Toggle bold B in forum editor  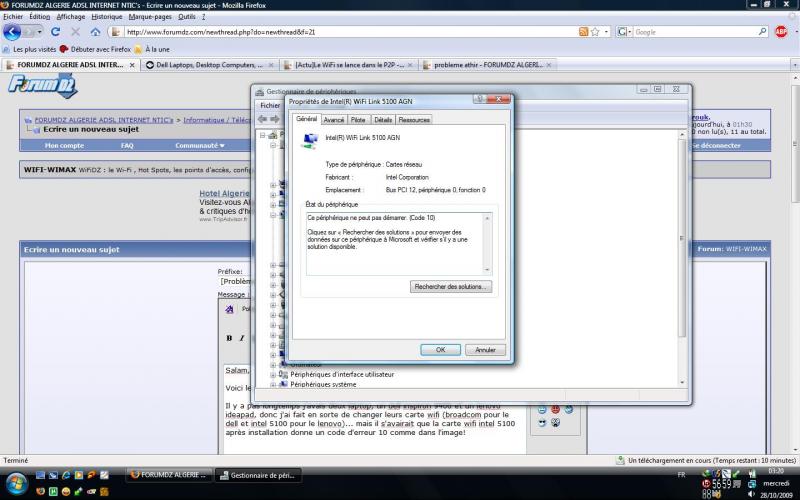tap(229, 338)
